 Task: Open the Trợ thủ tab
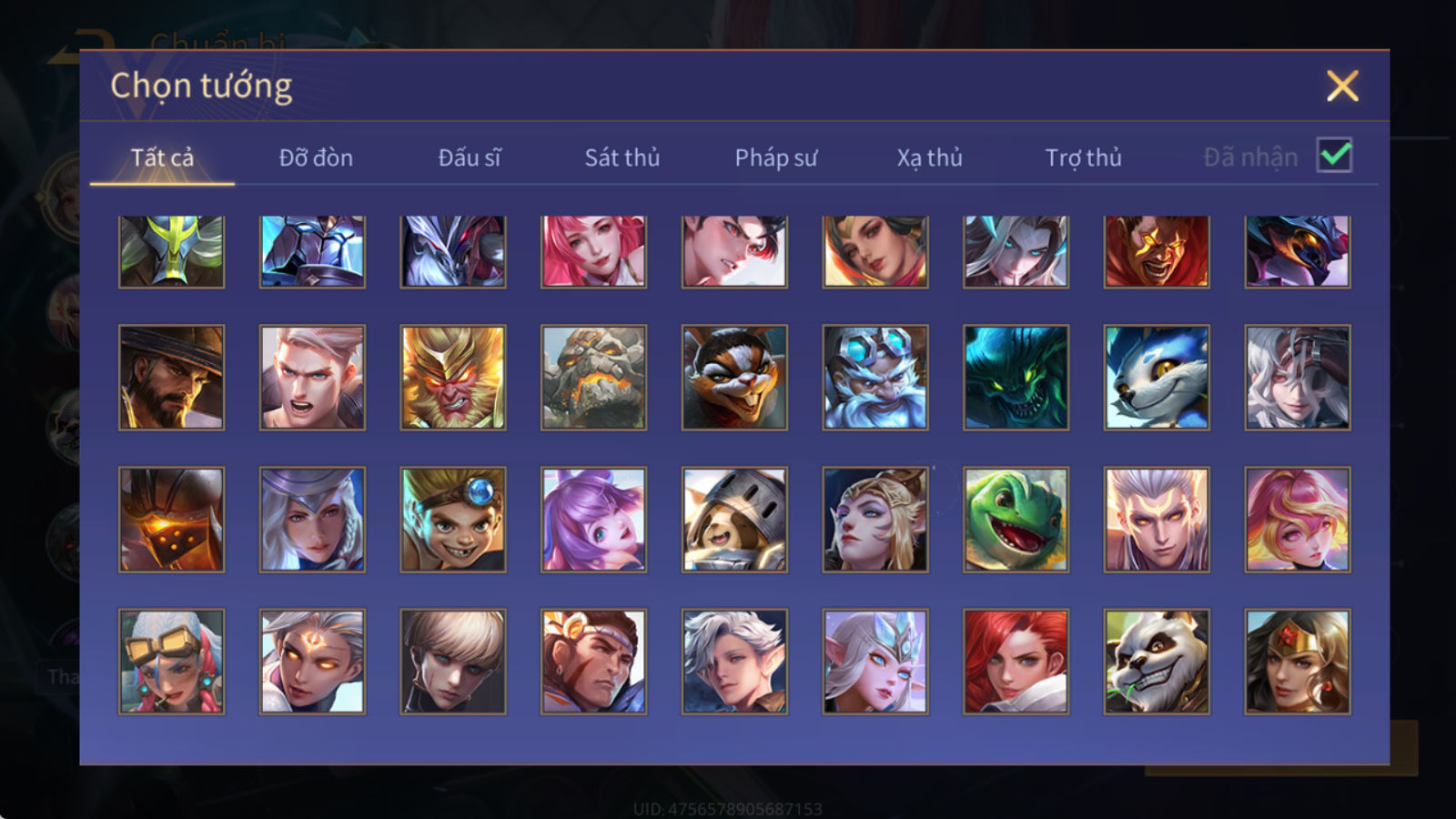point(1083,157)
